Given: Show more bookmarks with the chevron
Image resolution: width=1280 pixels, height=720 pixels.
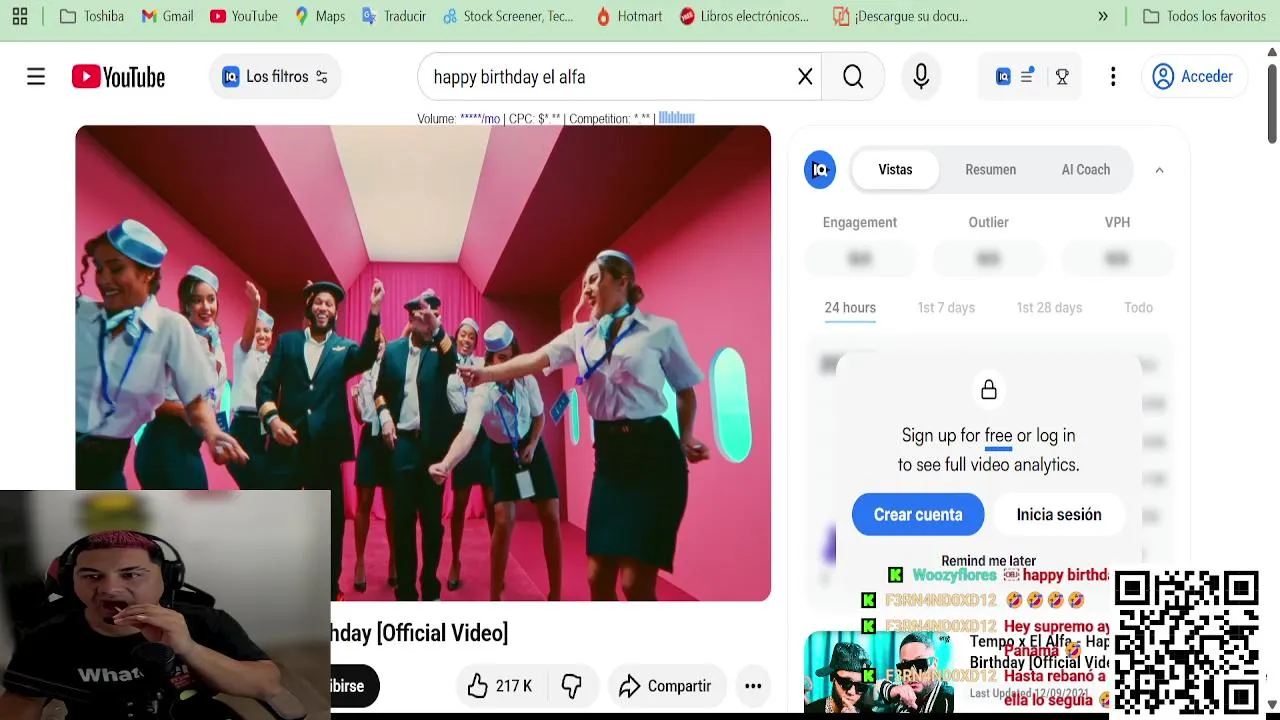Looking at the screenshot, I should (x=1103, y=16).
